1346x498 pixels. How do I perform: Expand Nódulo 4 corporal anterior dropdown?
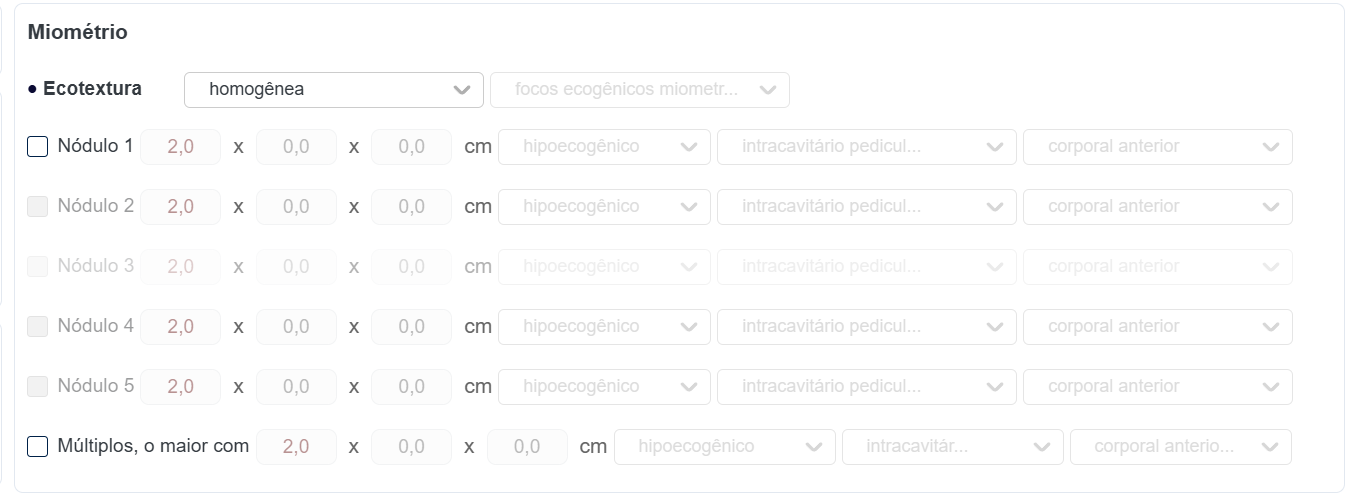1157,327
